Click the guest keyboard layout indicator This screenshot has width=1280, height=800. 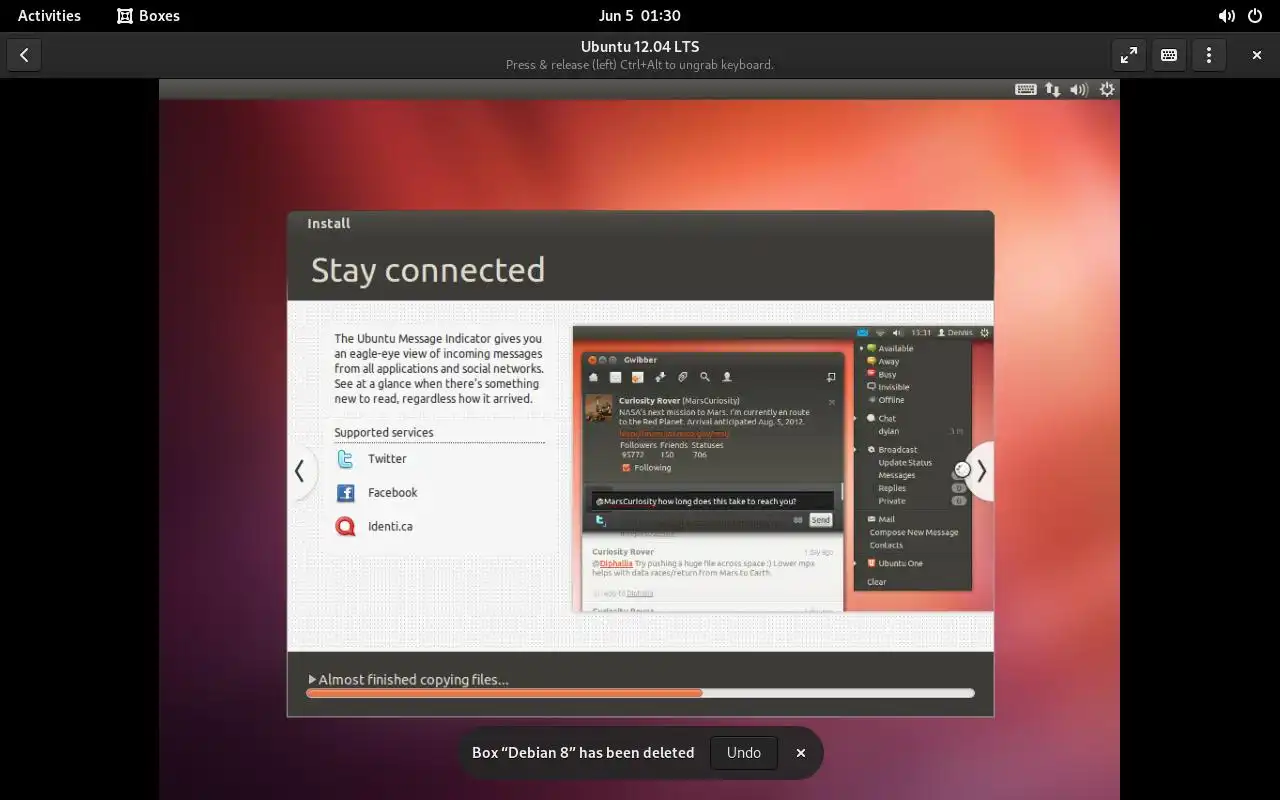1025,89
